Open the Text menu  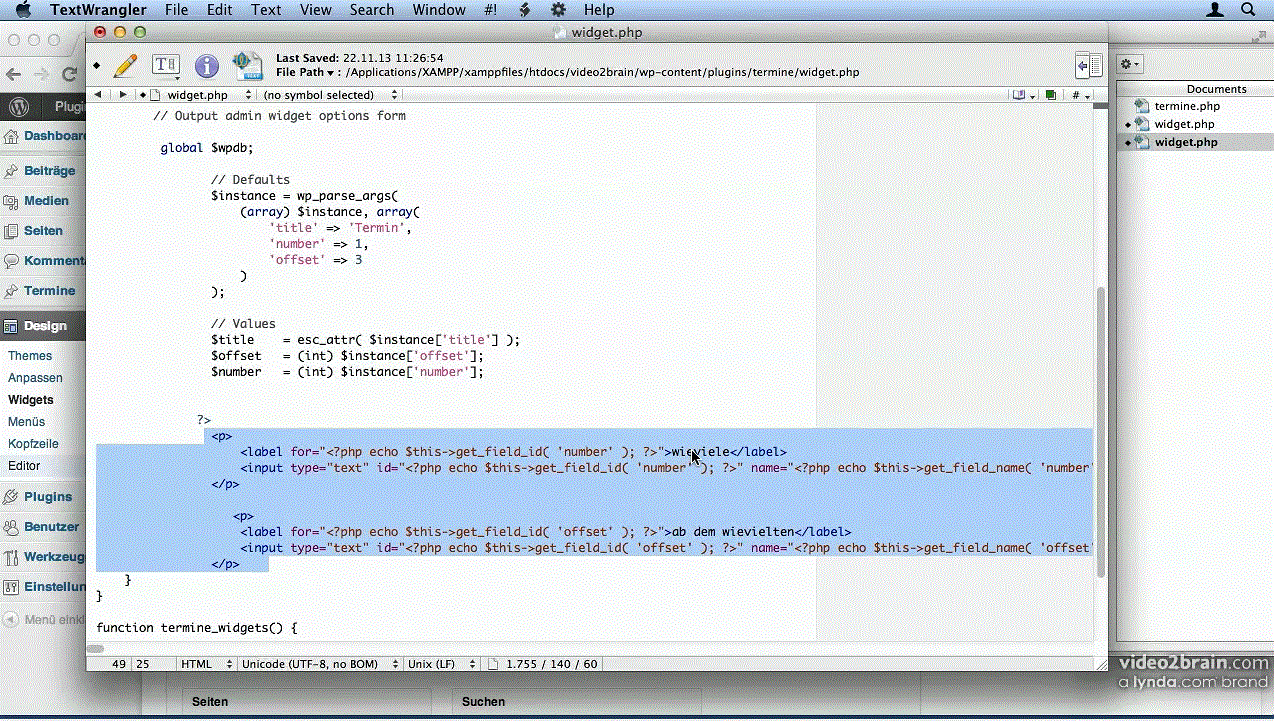pos(266,10)
